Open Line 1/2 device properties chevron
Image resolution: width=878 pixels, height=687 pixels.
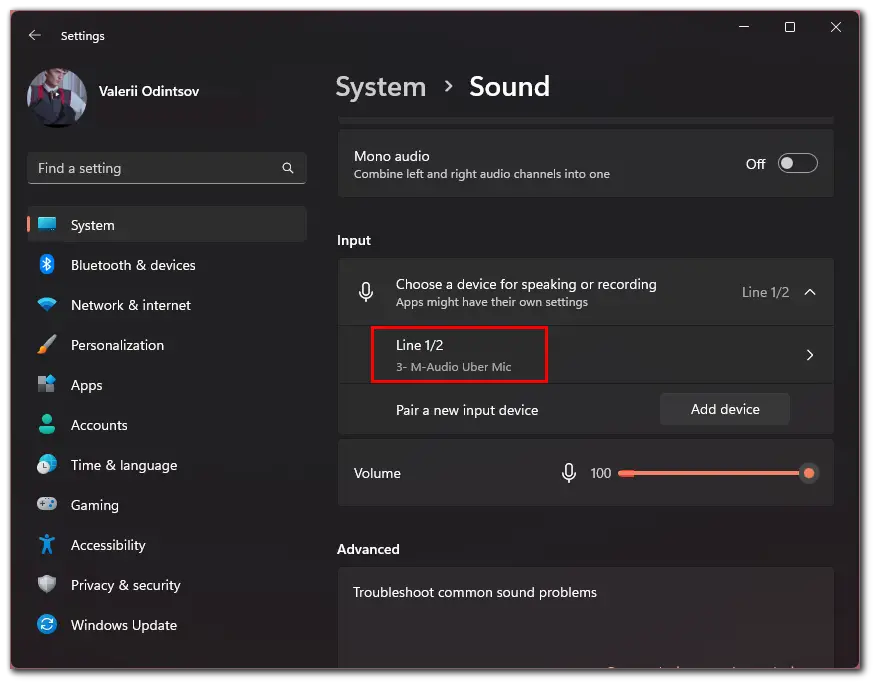810,355
